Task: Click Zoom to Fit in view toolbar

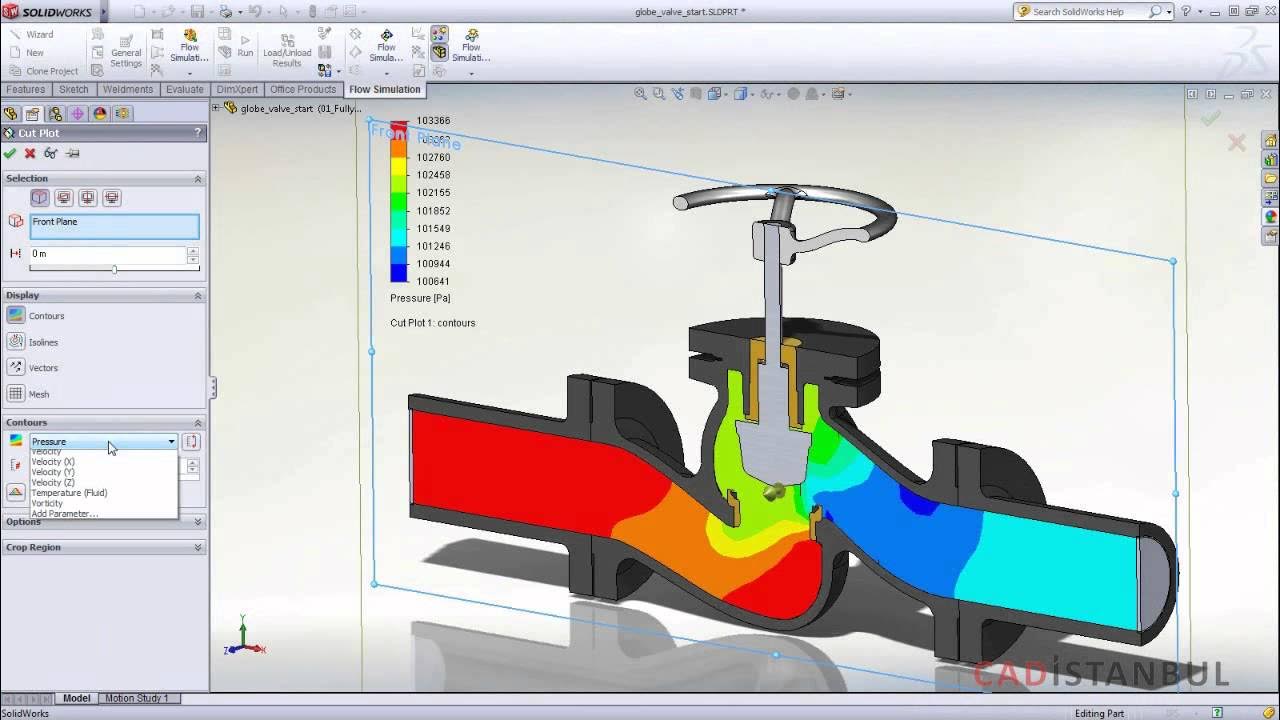Action: point(640,93)
